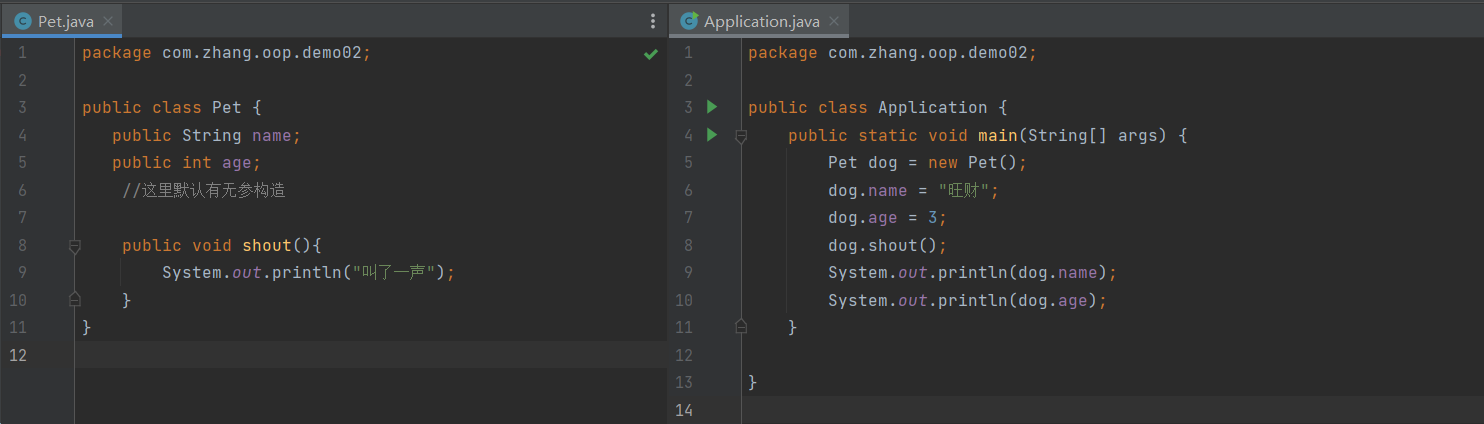
Task: Click the Application.java file type icon
Action: (x=690, y=21)
